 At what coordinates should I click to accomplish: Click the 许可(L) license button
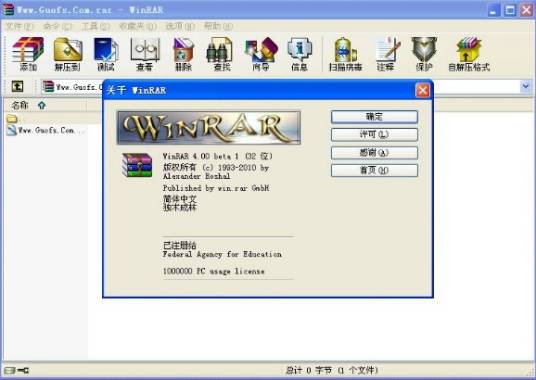pyautogui.click(x=374, y=135)
